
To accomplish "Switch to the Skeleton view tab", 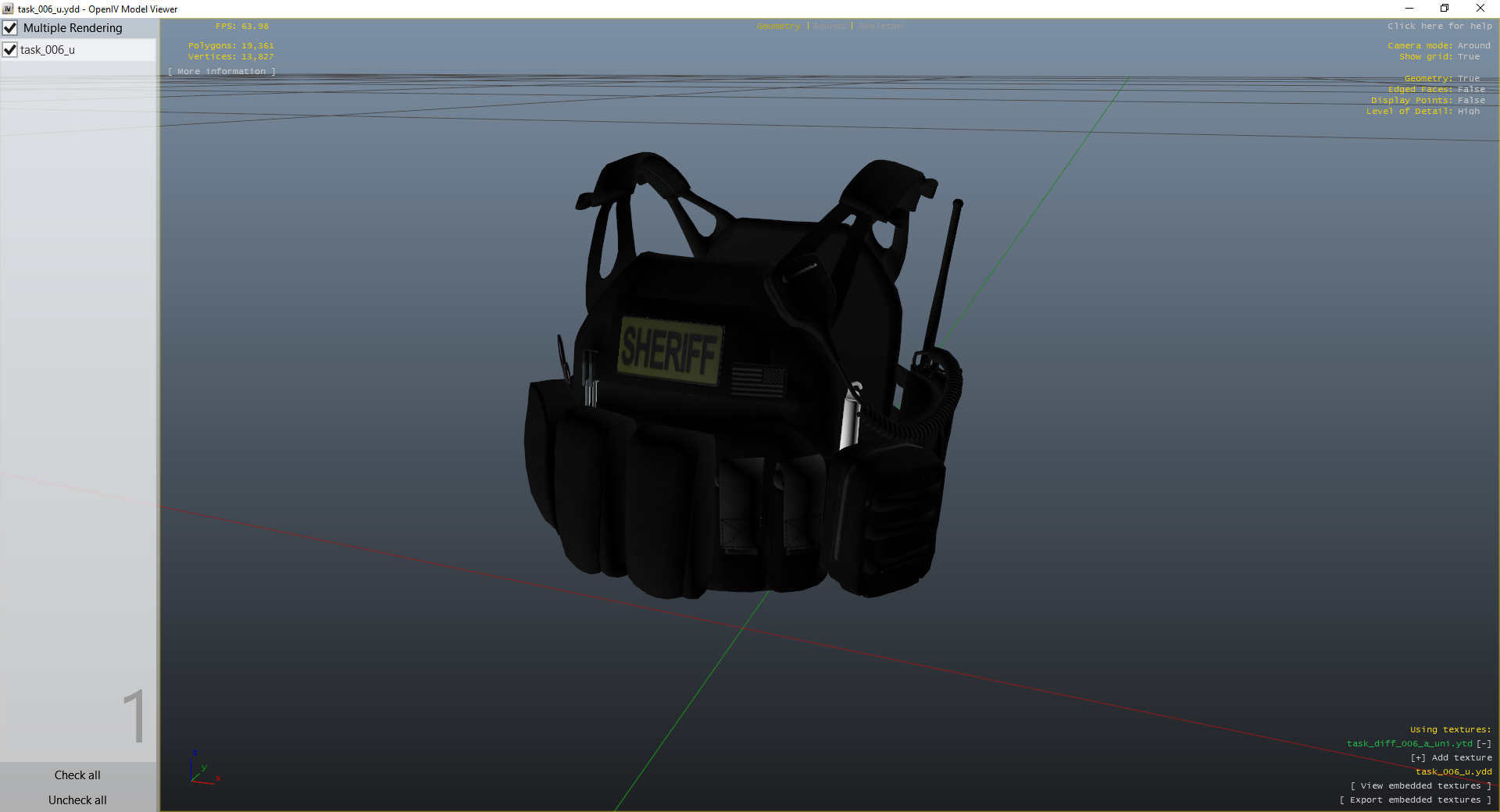I will click(x=880, y=27).
